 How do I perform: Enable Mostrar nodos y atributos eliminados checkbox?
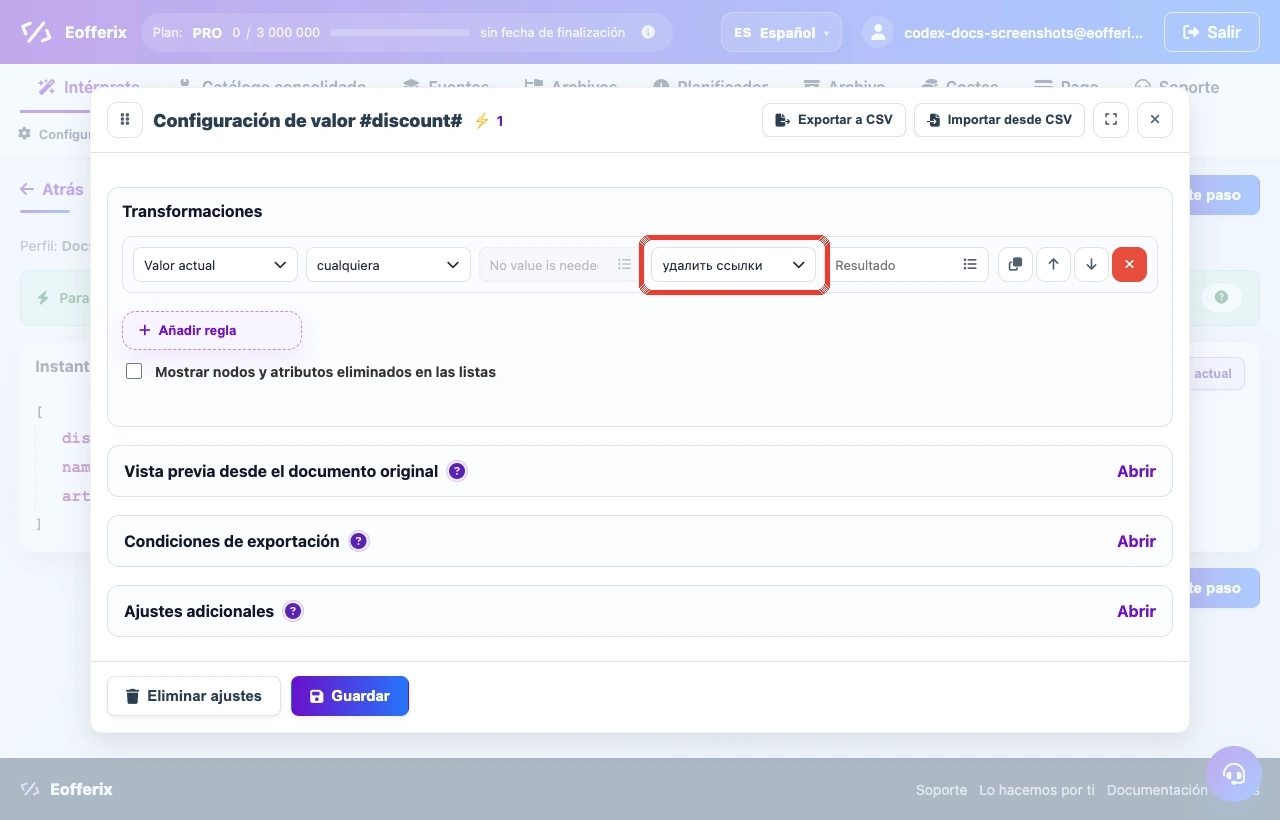point(134,372)
